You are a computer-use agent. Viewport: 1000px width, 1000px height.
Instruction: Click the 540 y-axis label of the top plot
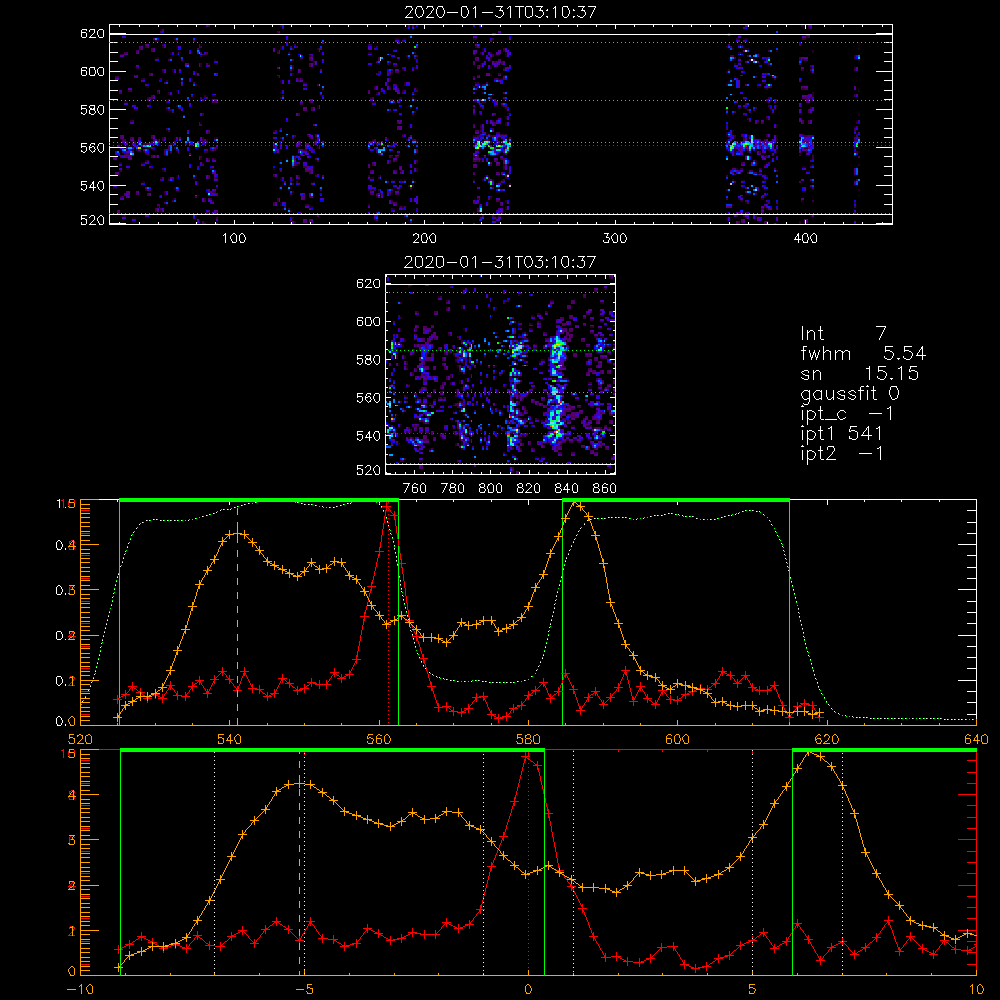pos(92,186)
